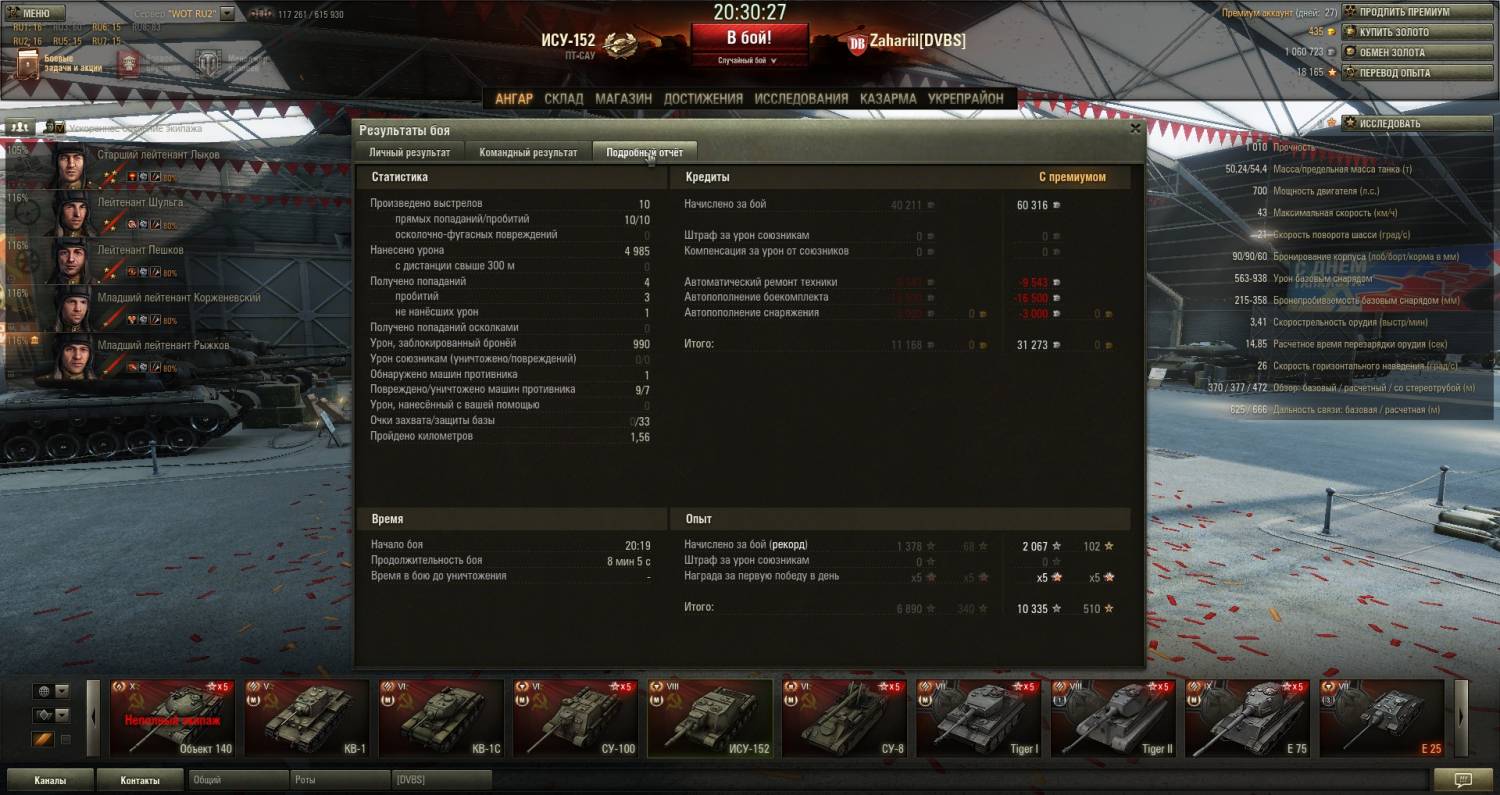Click the chat notification icon at bottom right
This screenshot has height=795, width=1500.
coord(1462,779)
